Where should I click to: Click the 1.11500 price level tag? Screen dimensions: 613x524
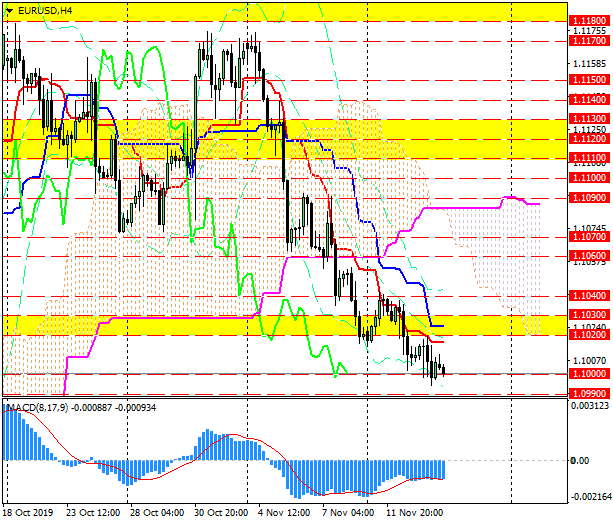point(585,78)
